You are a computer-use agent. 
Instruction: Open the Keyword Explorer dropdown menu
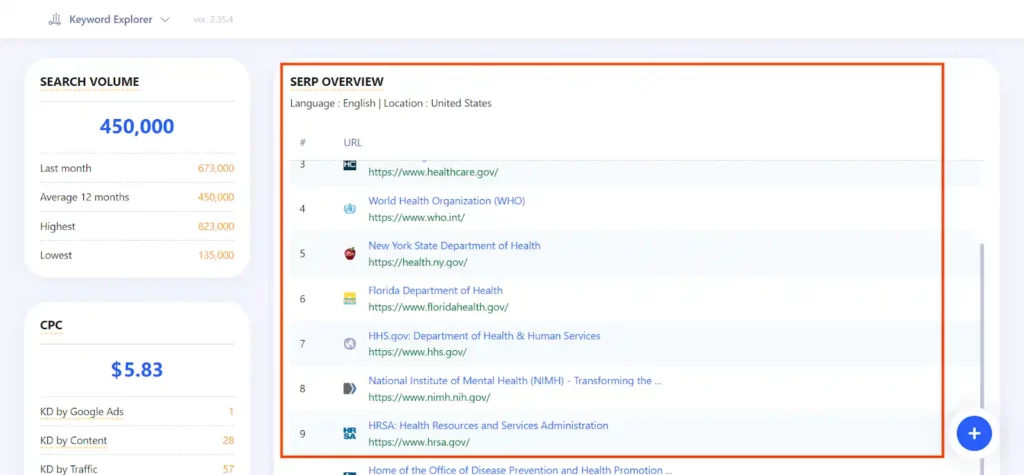(110, 20)
